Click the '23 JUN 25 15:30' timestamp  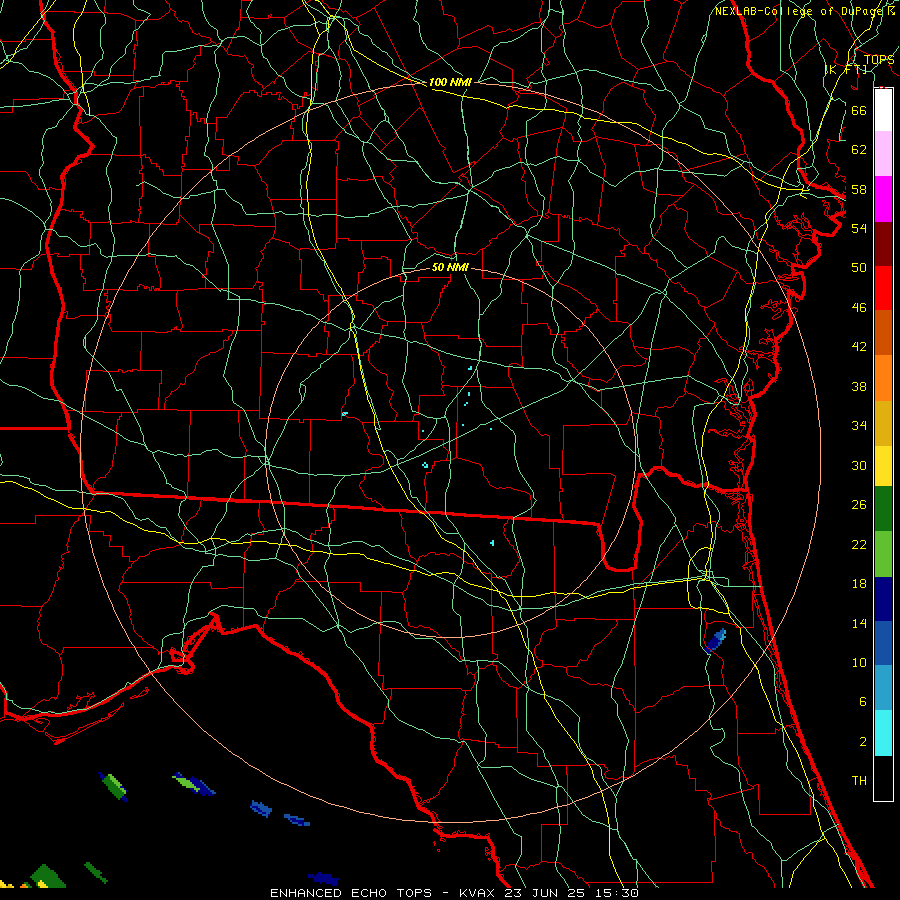572,893
